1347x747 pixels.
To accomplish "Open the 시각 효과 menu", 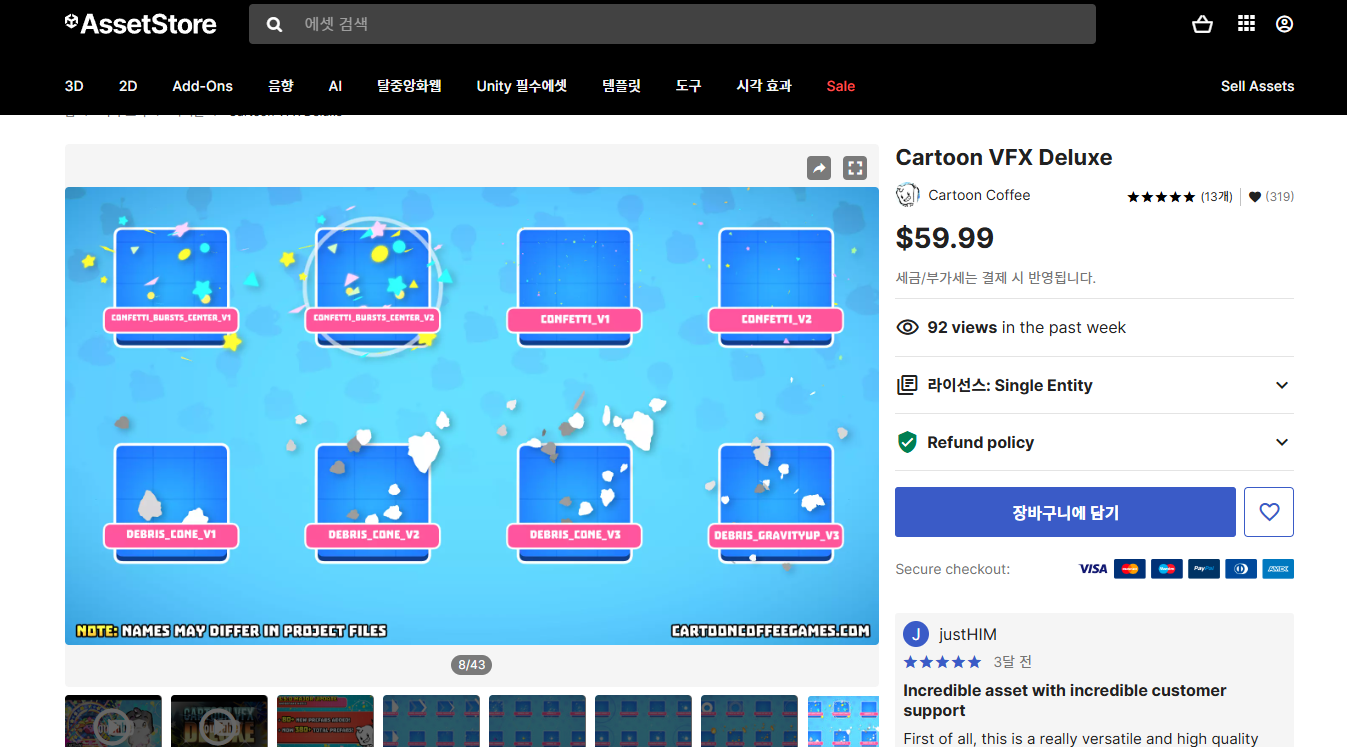I will [764, 86].
